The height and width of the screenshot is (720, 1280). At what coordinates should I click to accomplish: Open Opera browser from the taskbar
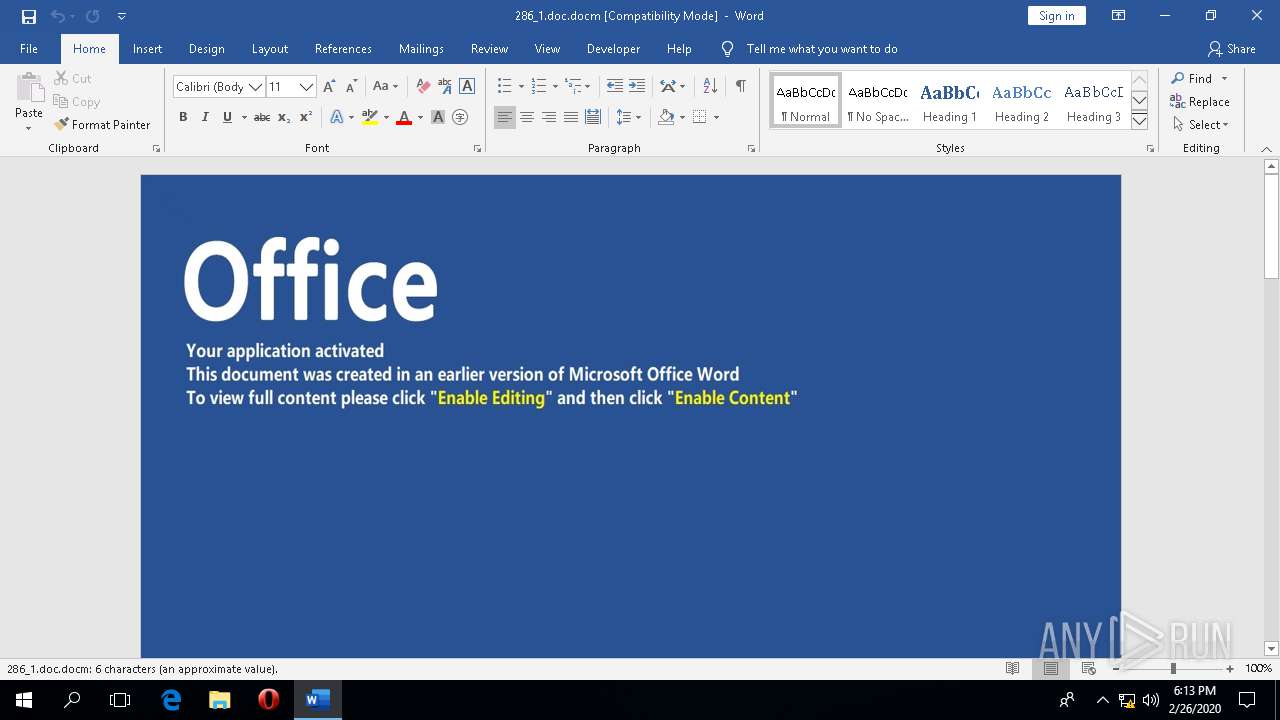point(268,699)
